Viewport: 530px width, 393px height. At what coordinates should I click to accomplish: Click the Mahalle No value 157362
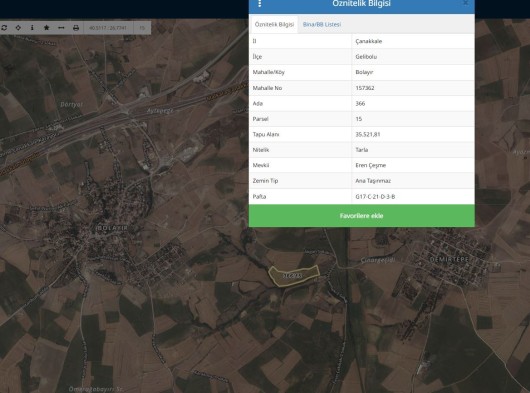tap(365, 88)
